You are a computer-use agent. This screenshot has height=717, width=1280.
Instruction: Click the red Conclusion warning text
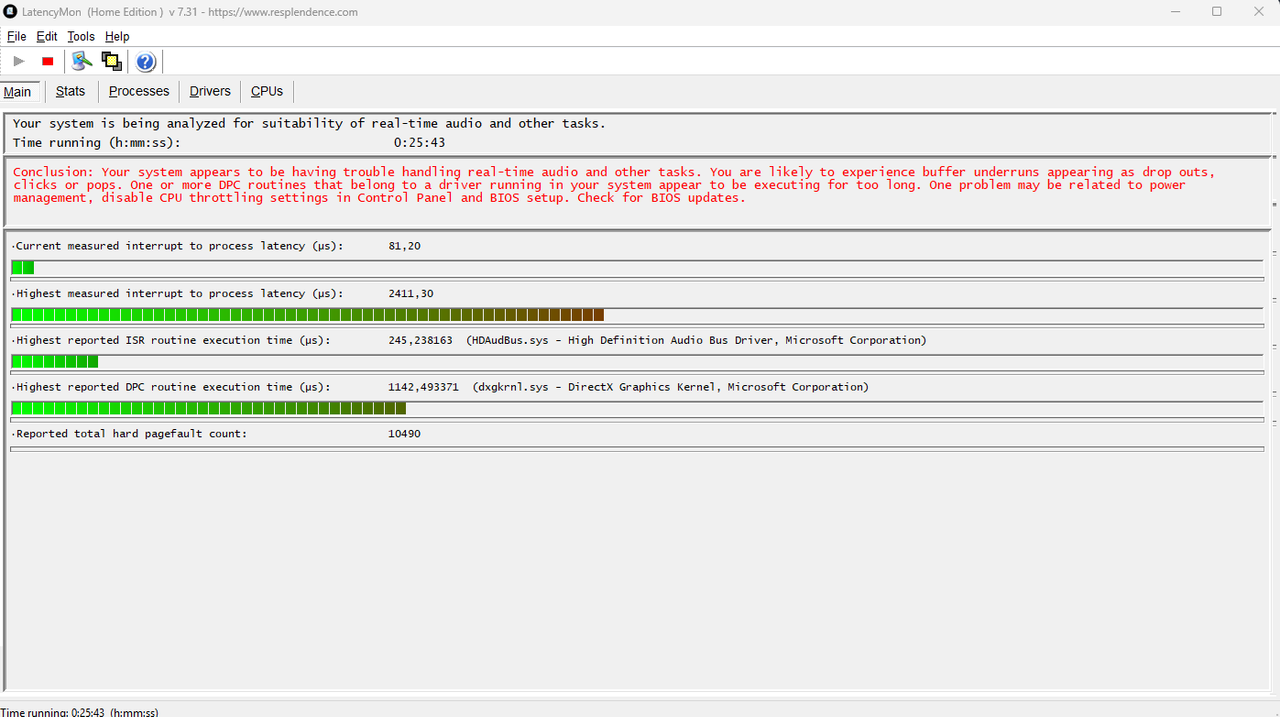coord(614,185)
